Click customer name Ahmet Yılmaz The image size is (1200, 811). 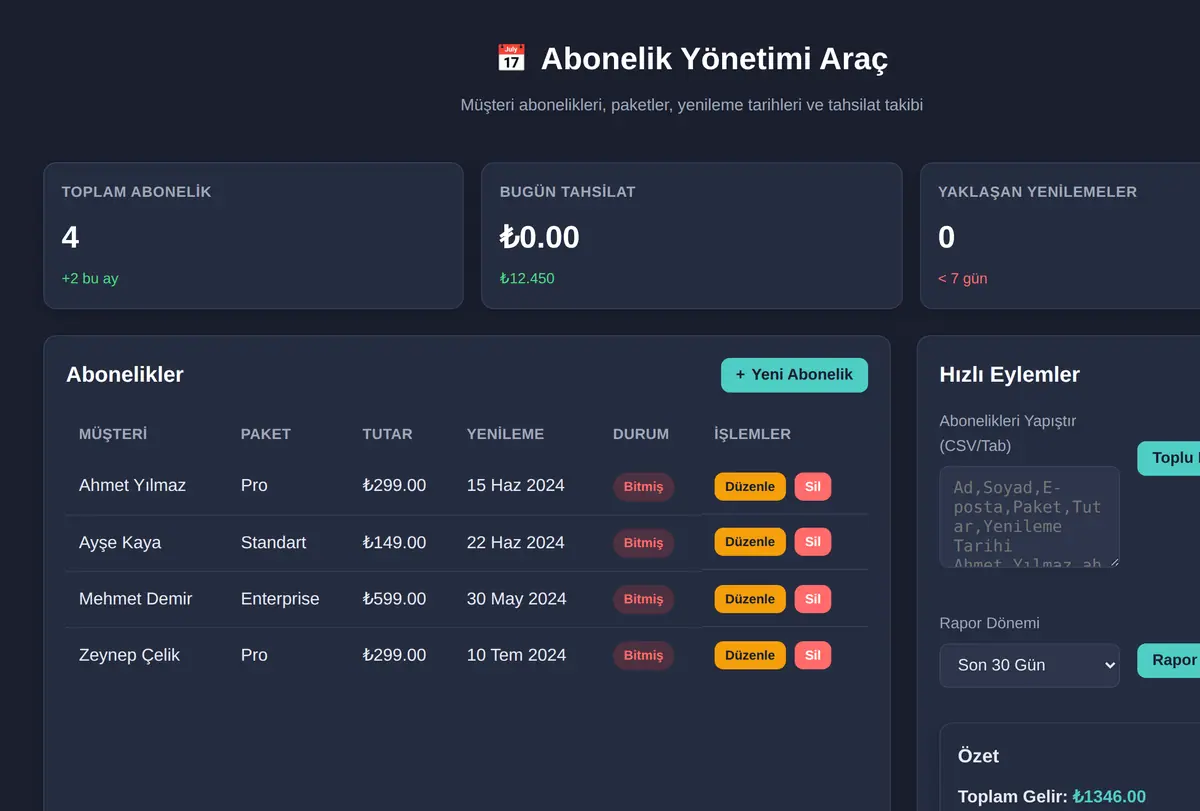coord(132,485)
